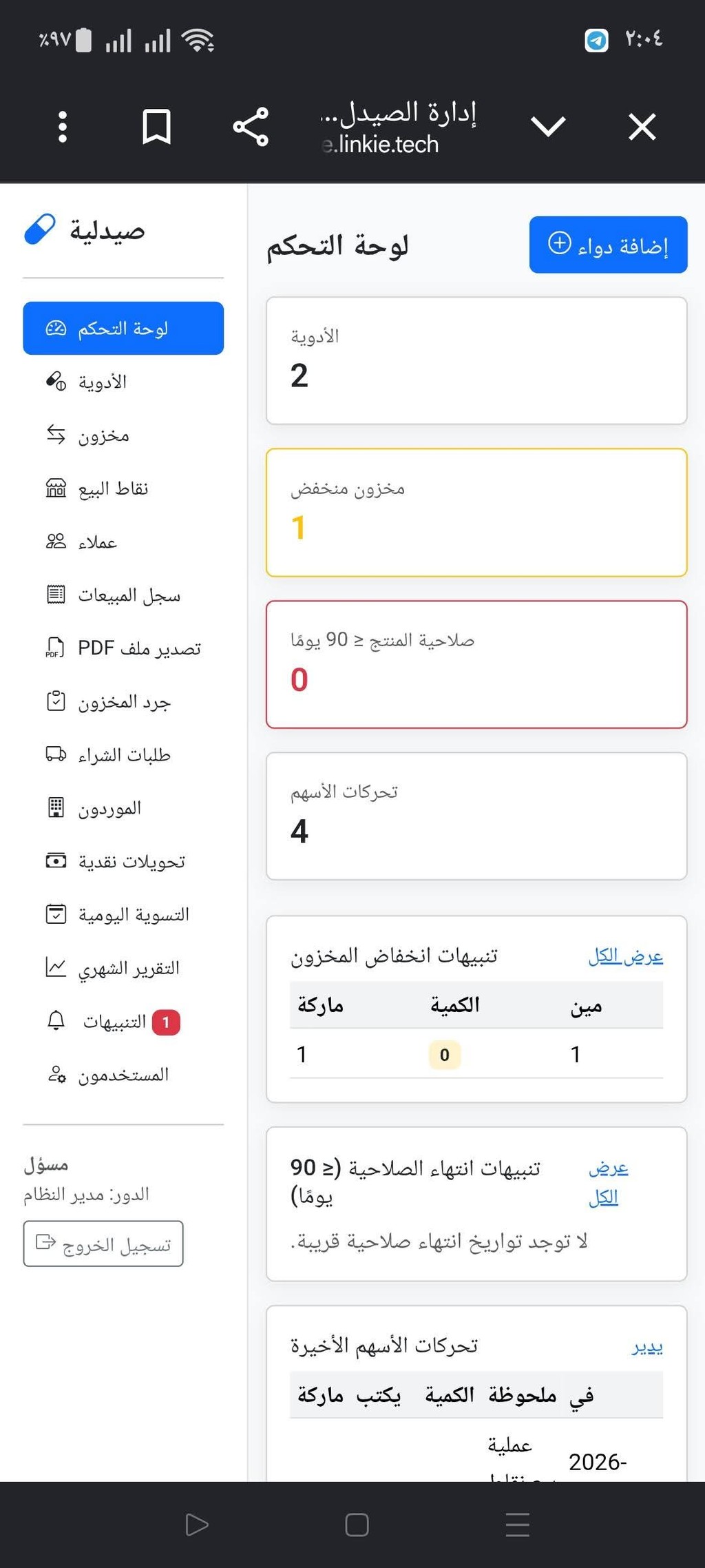Open مخزون (stock) sidebar item
Image resolution: width=705 pixels, height=1568 pixels.
(x=123, y=435)
